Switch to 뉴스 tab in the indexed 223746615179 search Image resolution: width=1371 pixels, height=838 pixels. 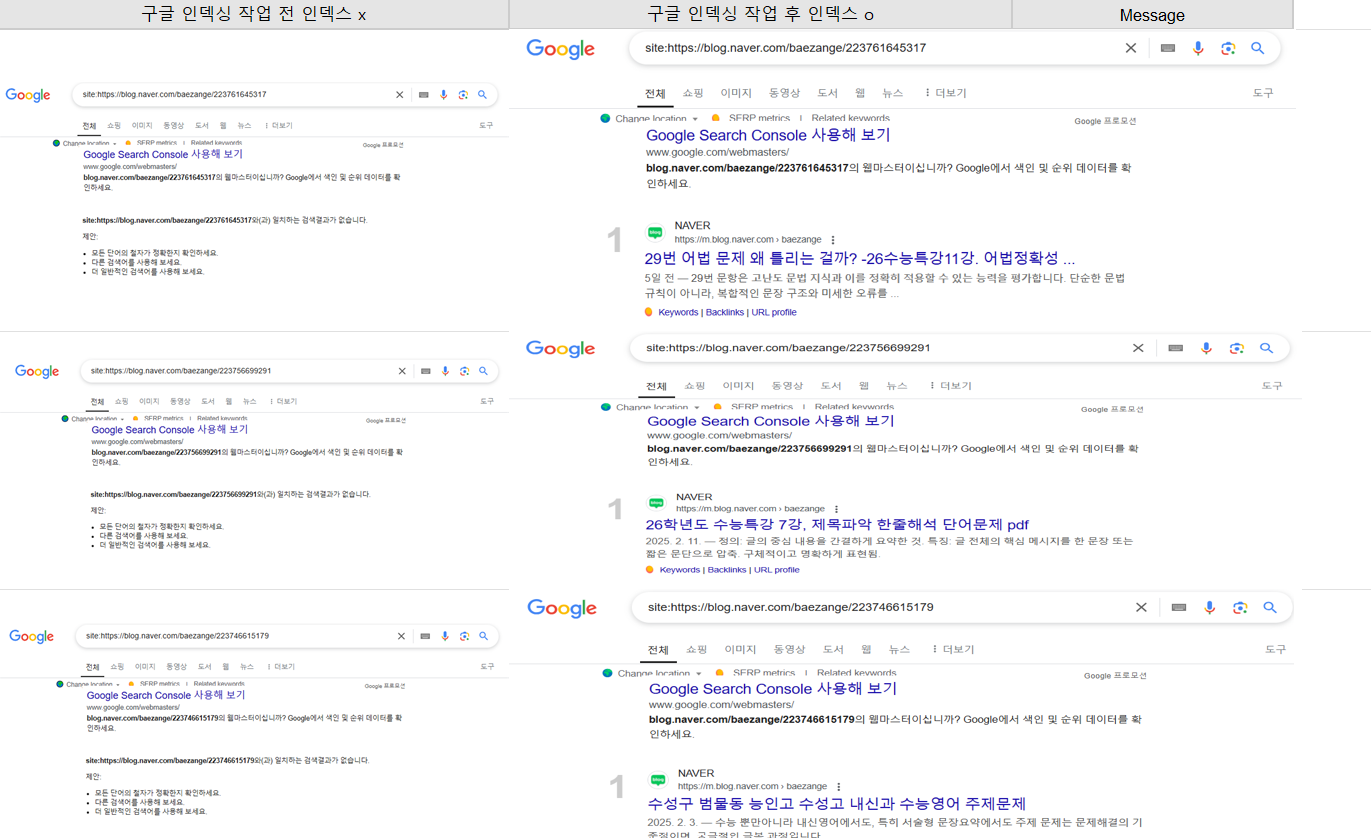coord(899,649)
